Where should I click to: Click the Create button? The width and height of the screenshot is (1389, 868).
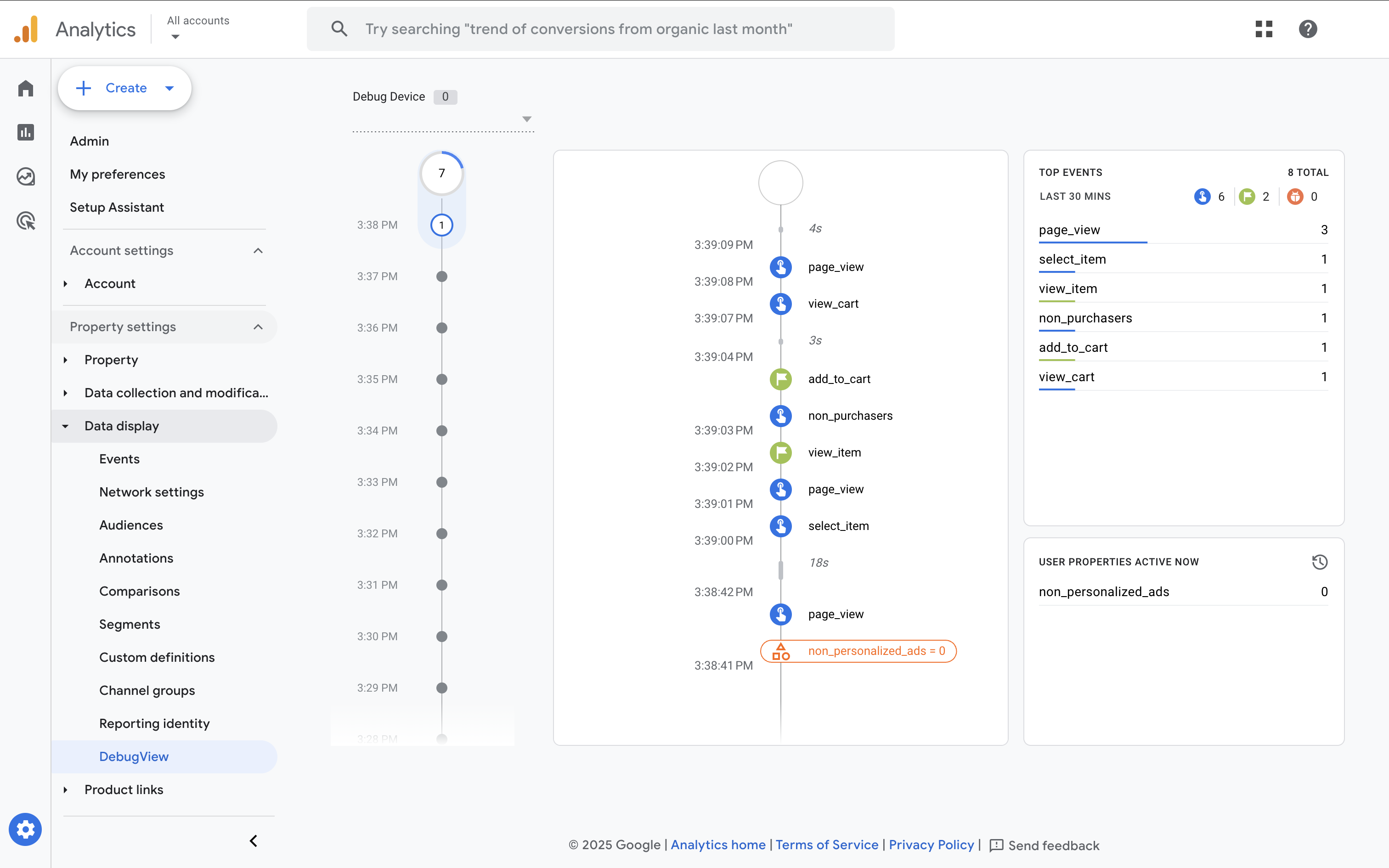coord(124,88)
